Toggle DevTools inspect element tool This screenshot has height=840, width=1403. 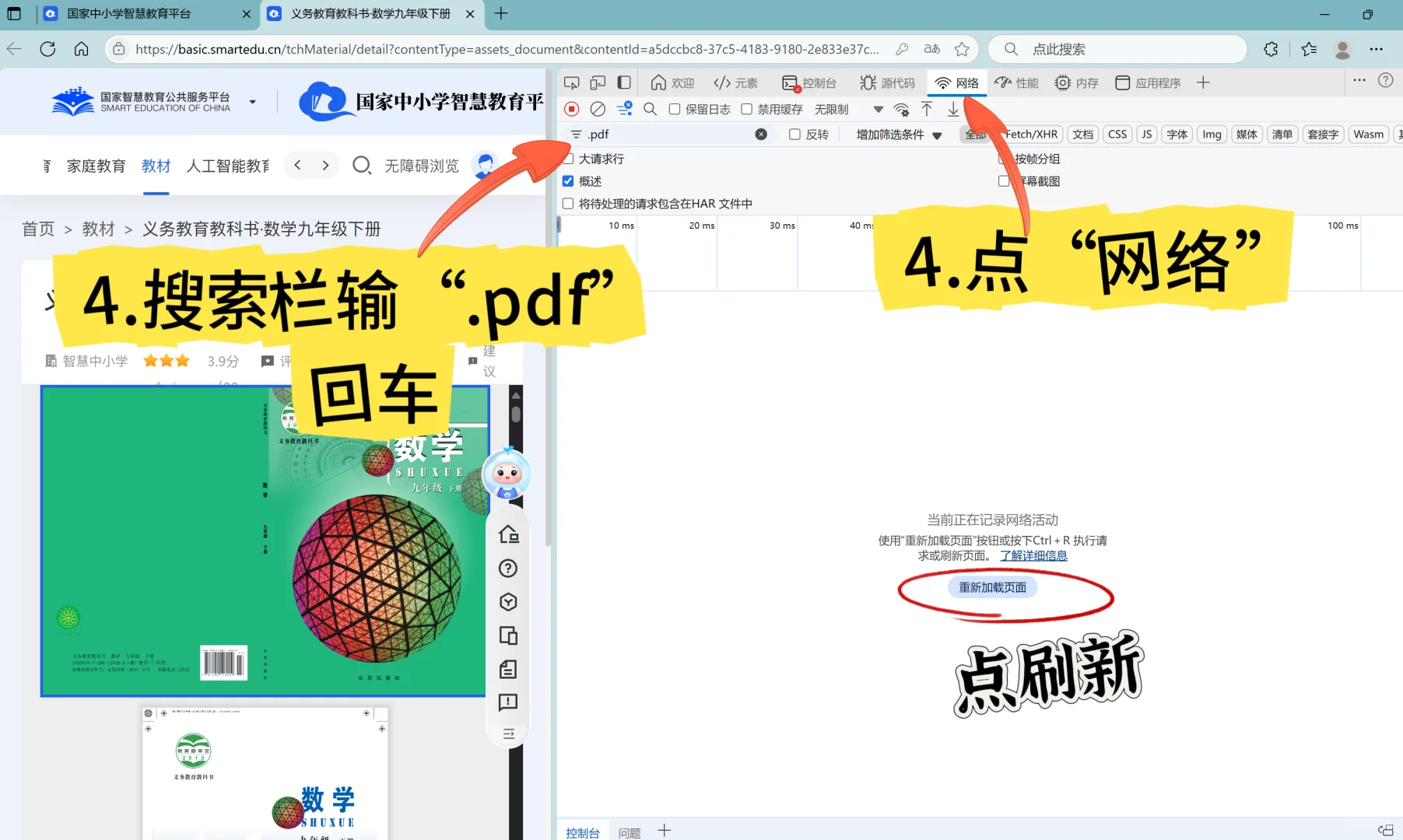(x=572, y=82)
